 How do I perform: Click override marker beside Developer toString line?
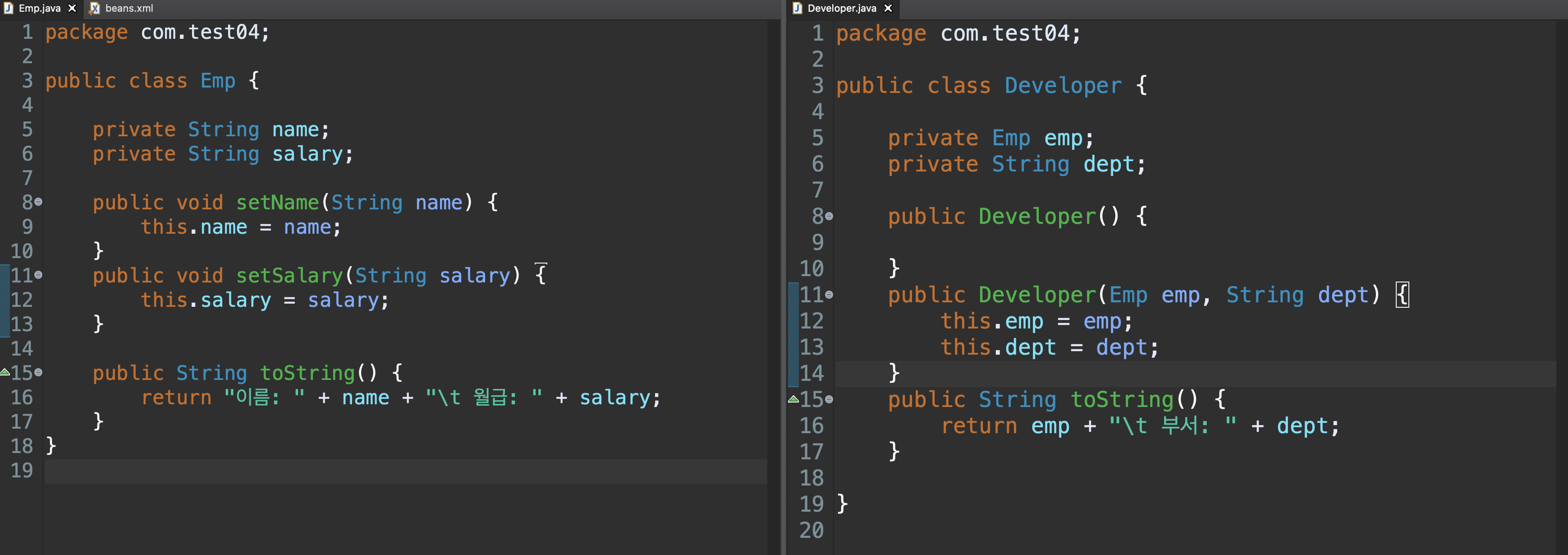click(x=793, y=399)
